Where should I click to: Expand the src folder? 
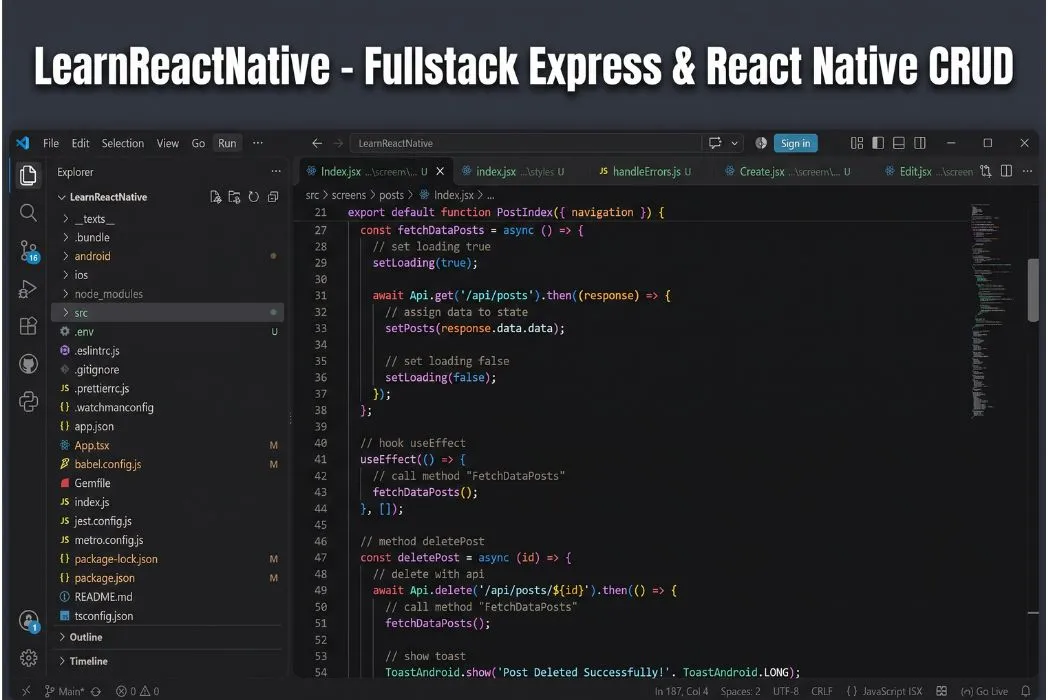168,312
